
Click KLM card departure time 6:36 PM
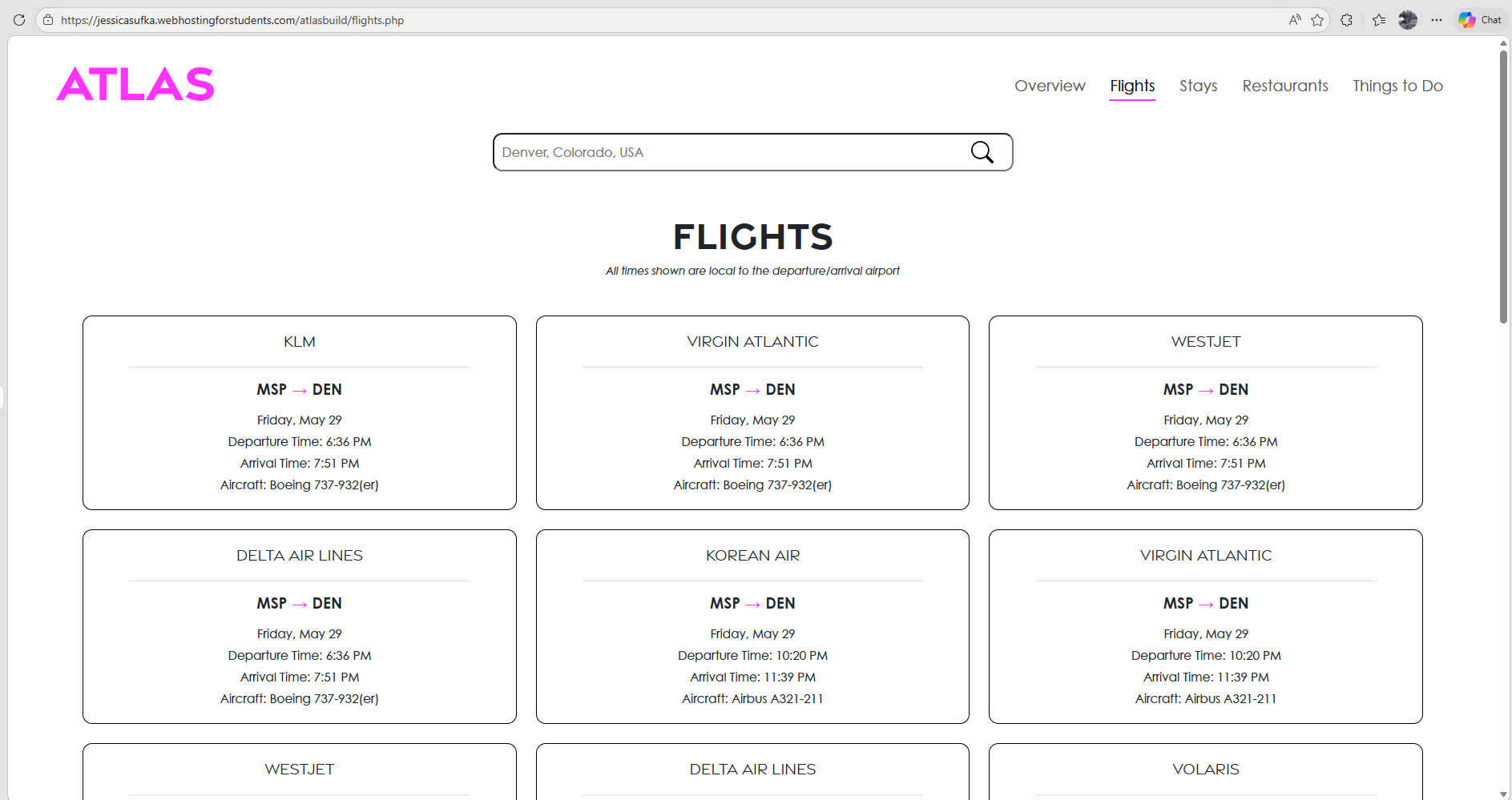pyautogui.click(x=300, y=442)
